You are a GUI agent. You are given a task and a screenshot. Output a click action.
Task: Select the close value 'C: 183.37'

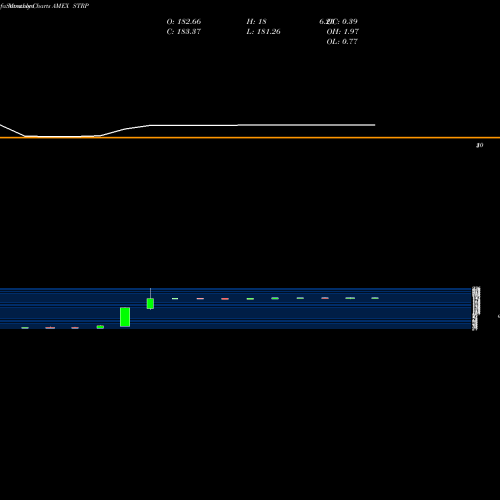[184, 32]
